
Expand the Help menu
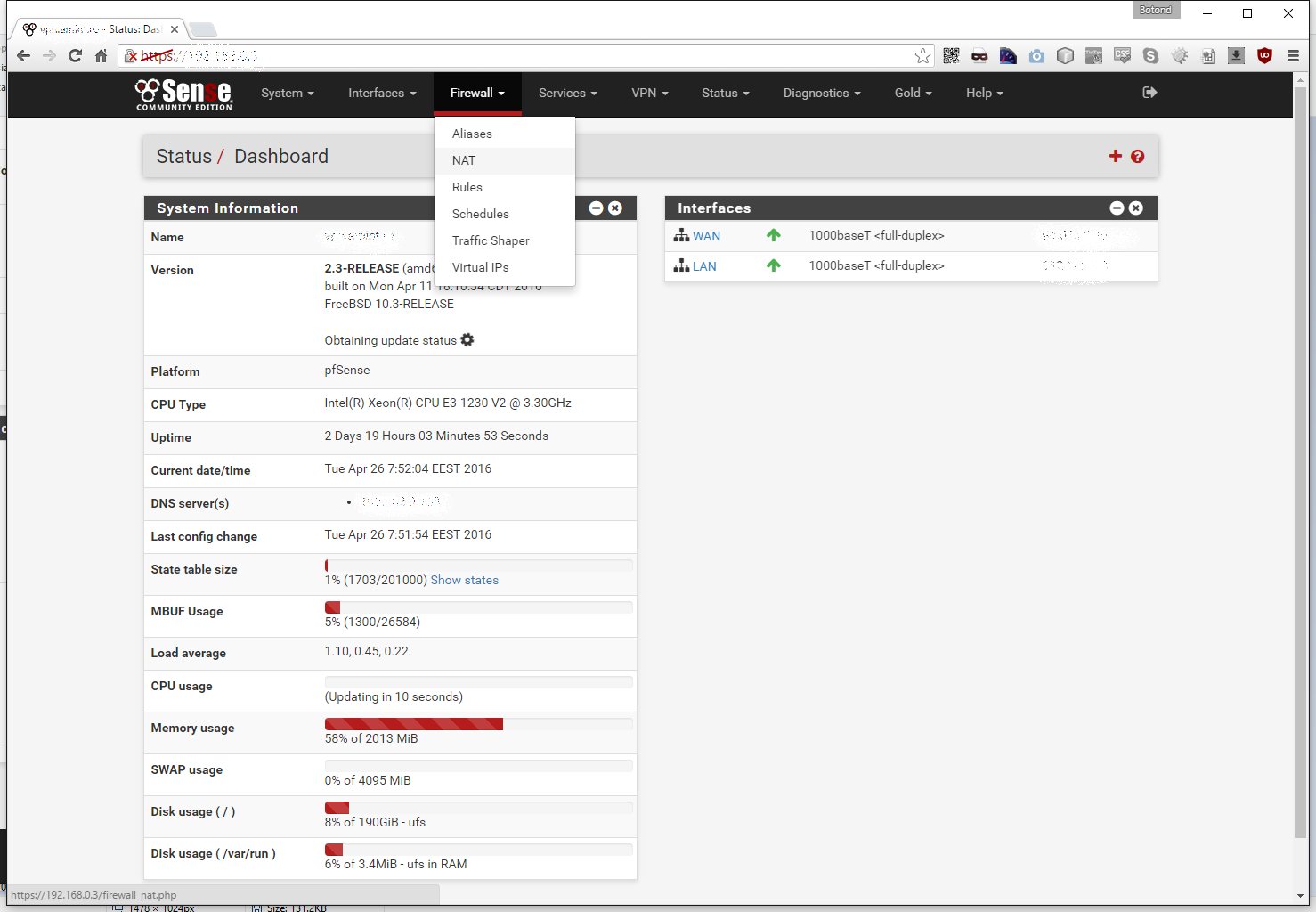[x=985, y=94]
